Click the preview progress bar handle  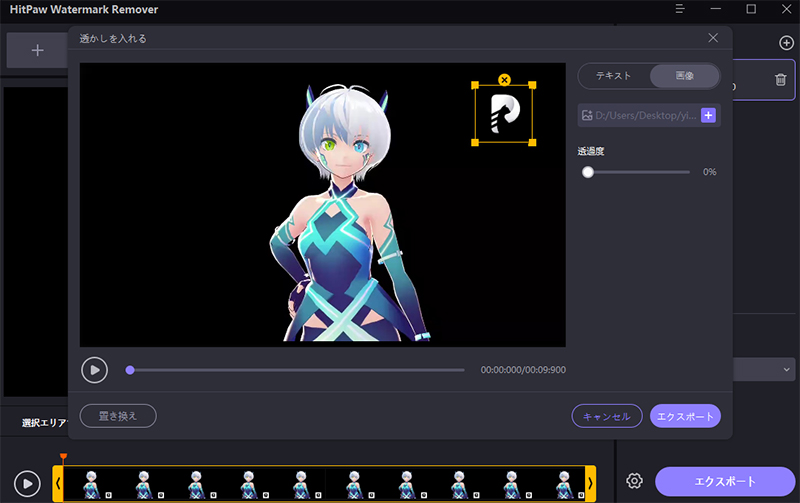click(x=130, y=370)
